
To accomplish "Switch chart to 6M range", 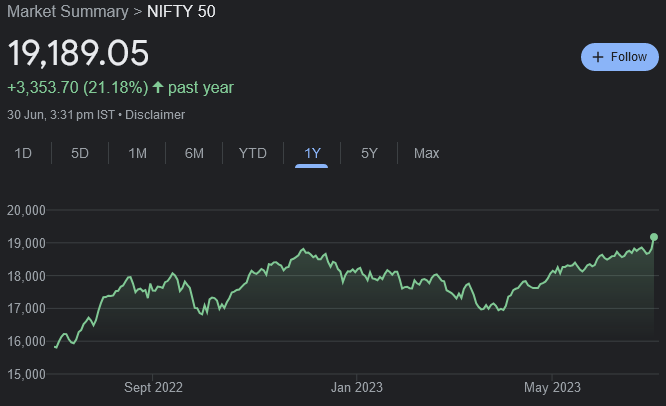I will [194, 153].
